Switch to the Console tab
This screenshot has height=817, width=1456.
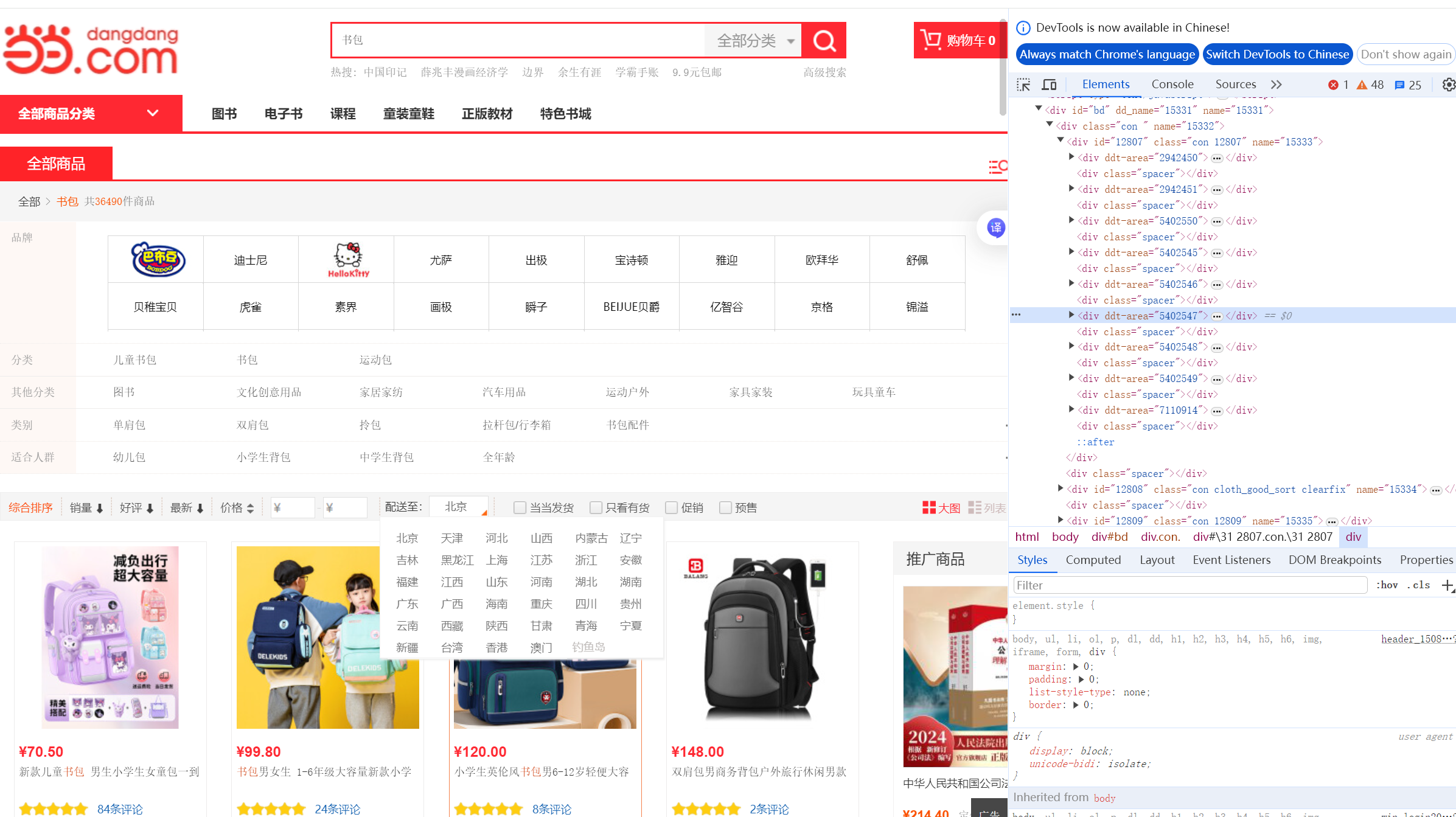pos(1172,85)
